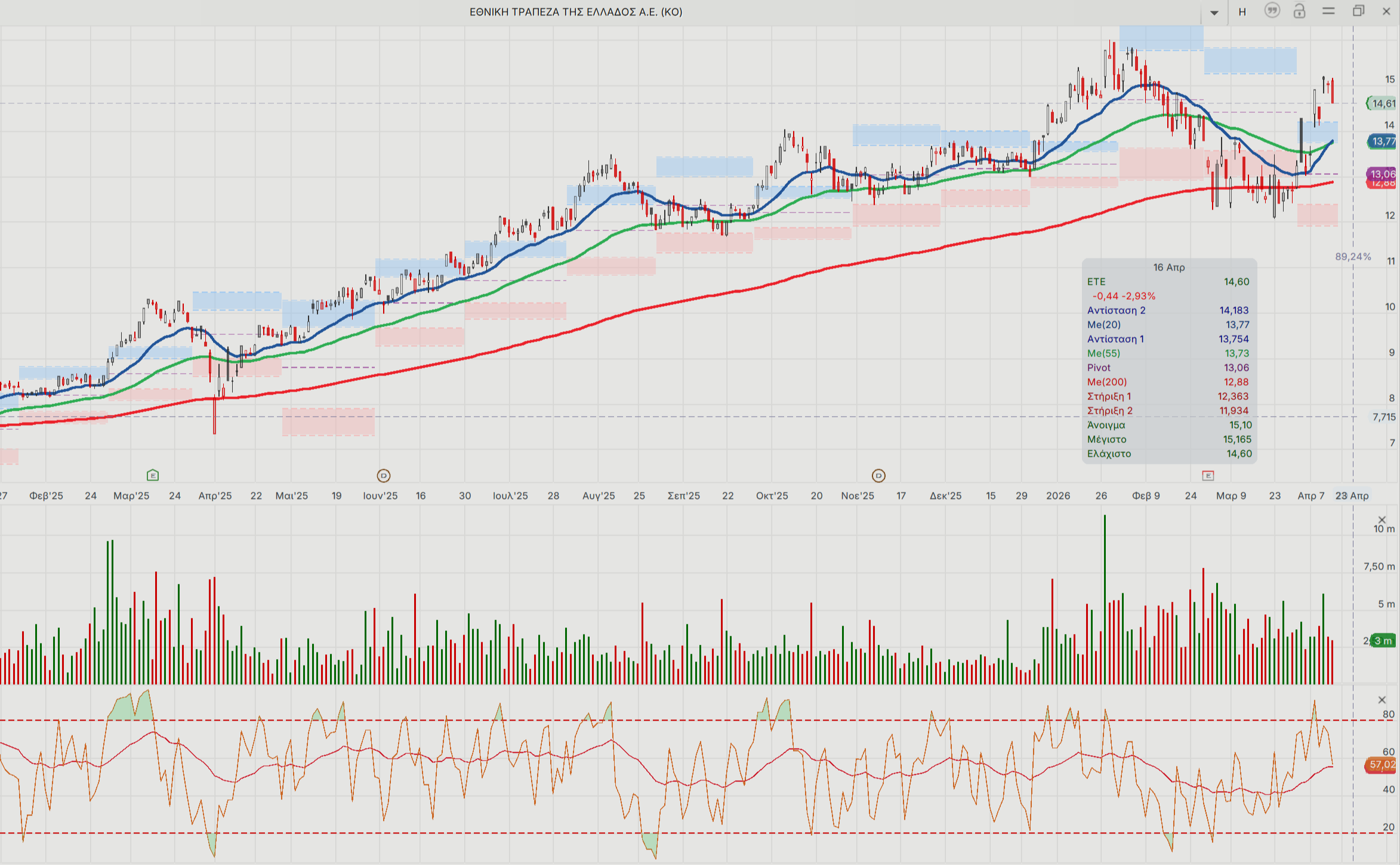1400x865 pixels.
Task: Click the restore window icon
Action: point(1358,11)
